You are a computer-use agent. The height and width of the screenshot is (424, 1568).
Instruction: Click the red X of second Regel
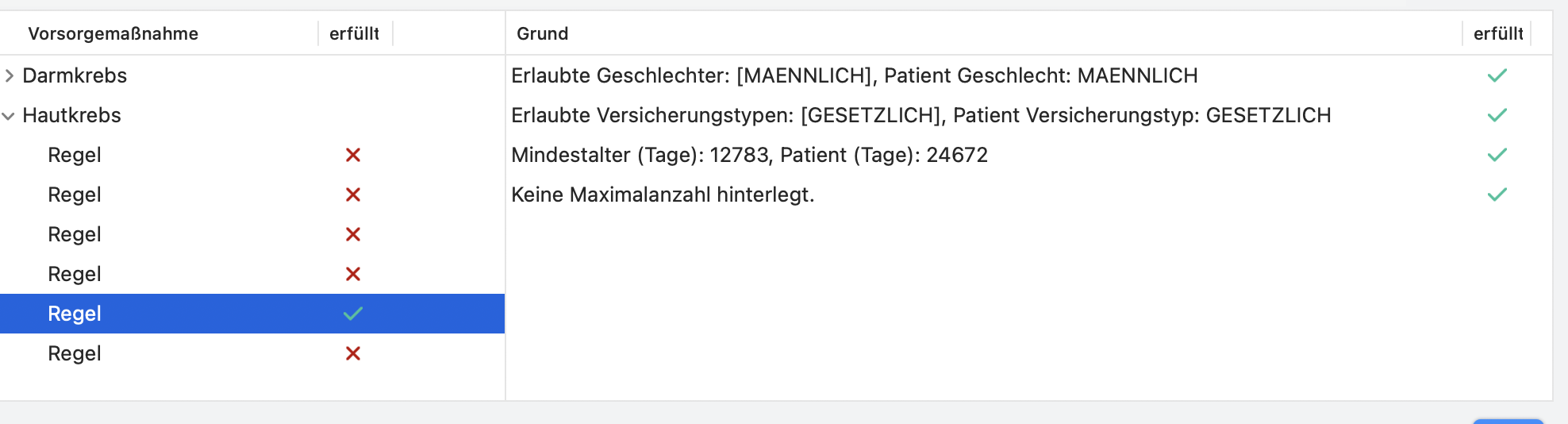[x=353, y=195]
